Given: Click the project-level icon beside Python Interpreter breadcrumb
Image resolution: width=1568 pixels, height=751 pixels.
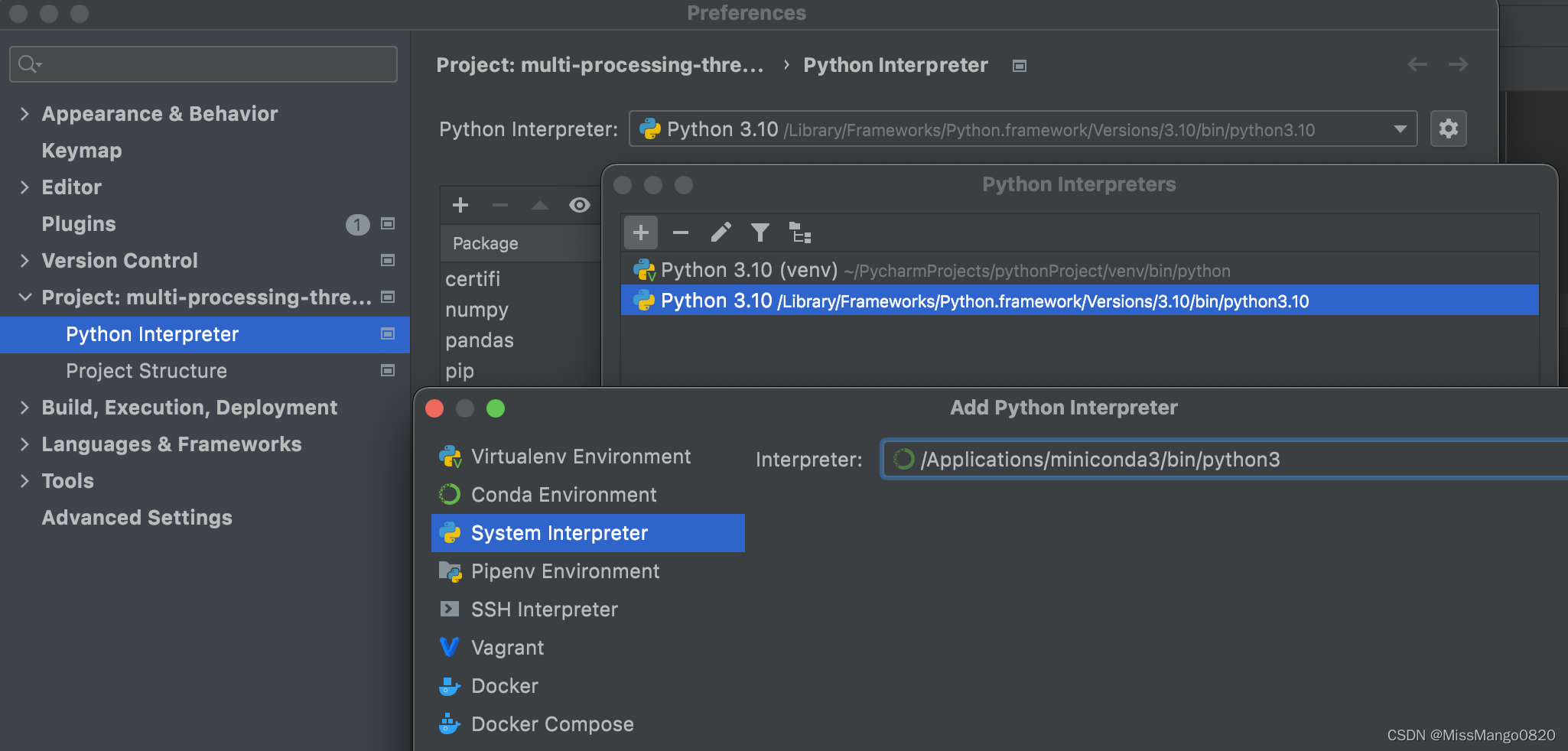Looking at the screenshot, I should tap(1019, 66).
